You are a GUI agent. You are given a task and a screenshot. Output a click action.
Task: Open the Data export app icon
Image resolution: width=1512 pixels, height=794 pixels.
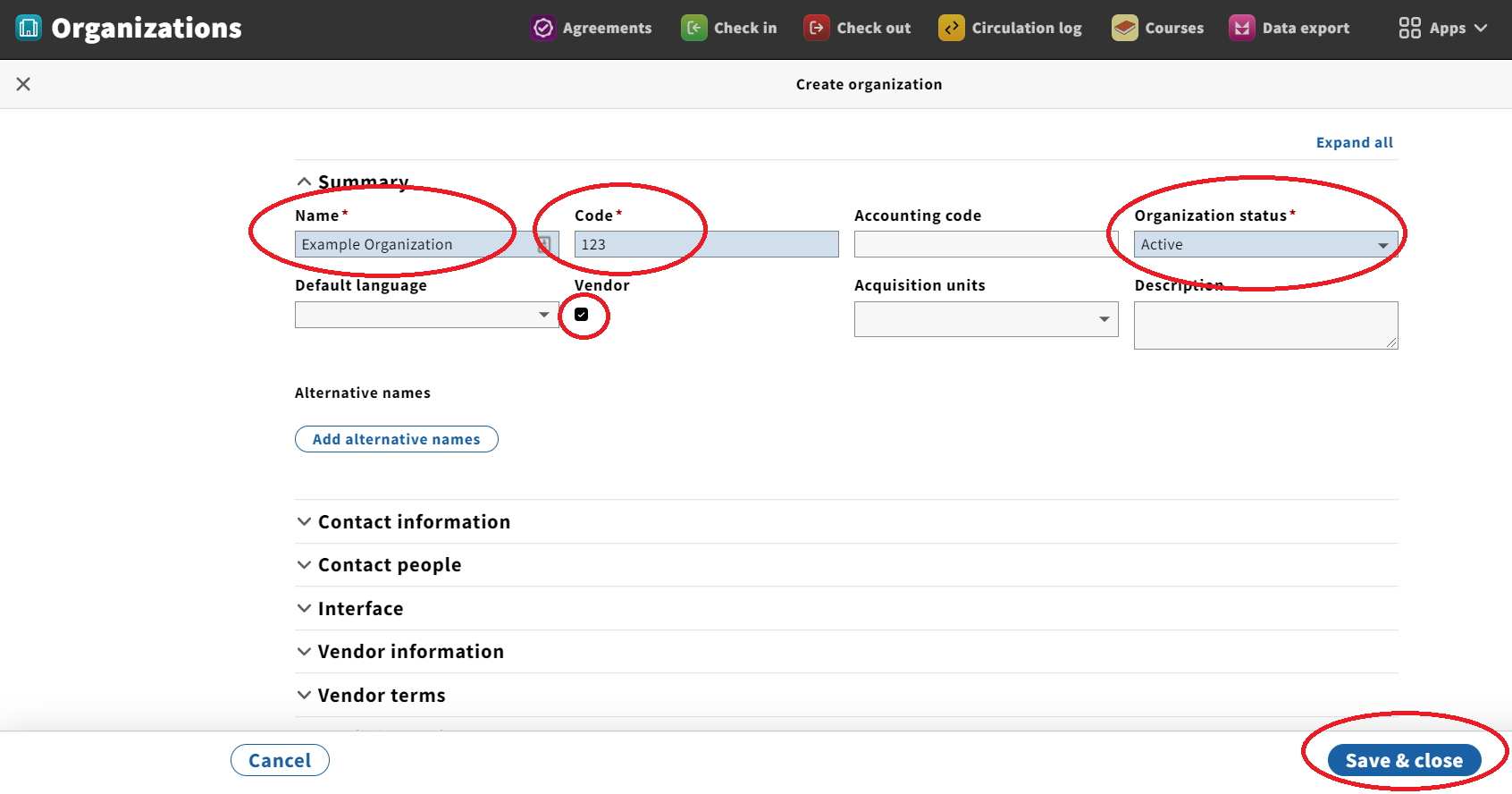pos(1242,28)
